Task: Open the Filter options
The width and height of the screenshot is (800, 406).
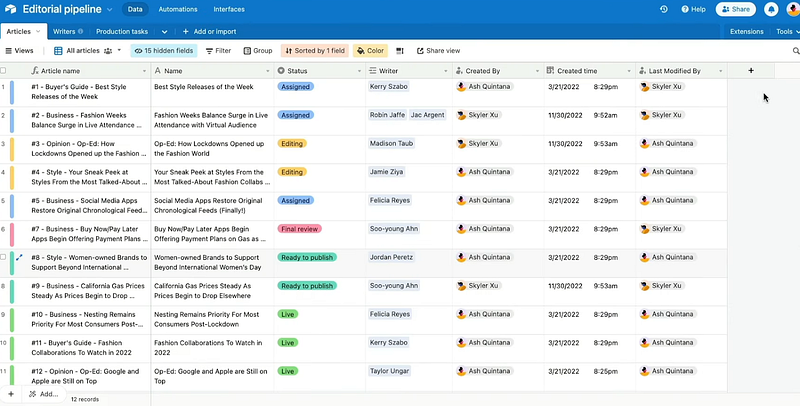Action: (218, 50)
